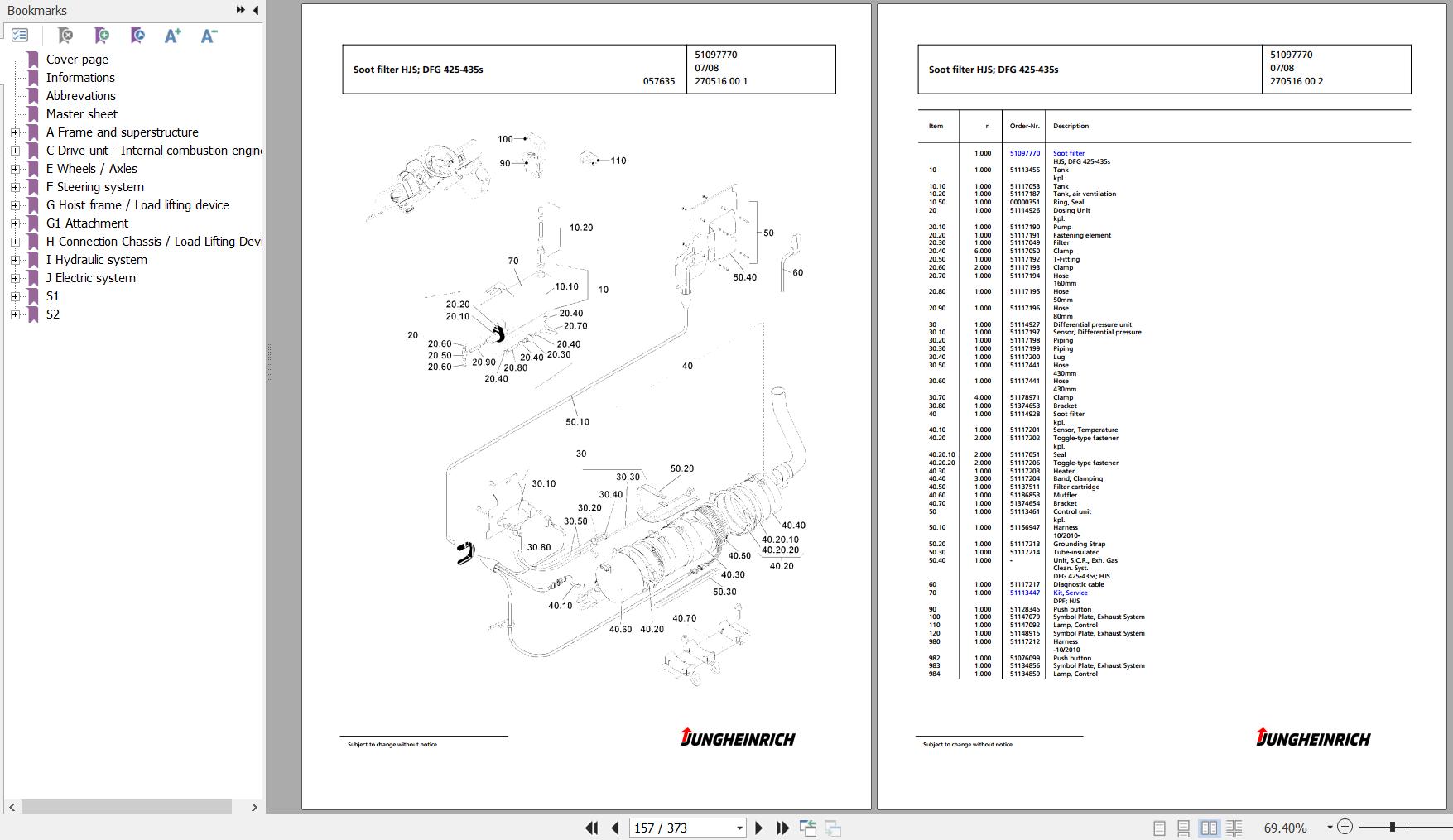Image resolution: width=1453 pixels, height=840 pixels.
Task: Switch to continuous facing view
Action: click(1234, 828)
